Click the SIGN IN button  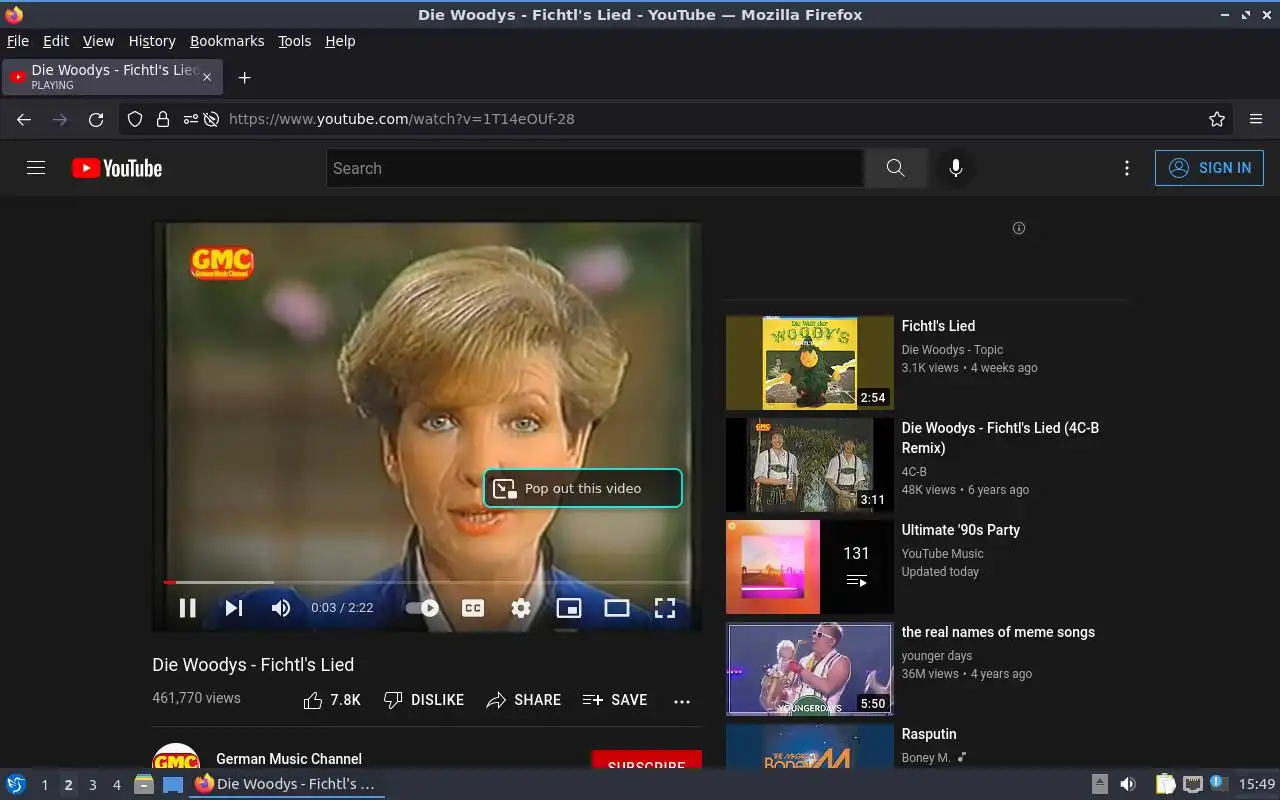coord(1209,168)
